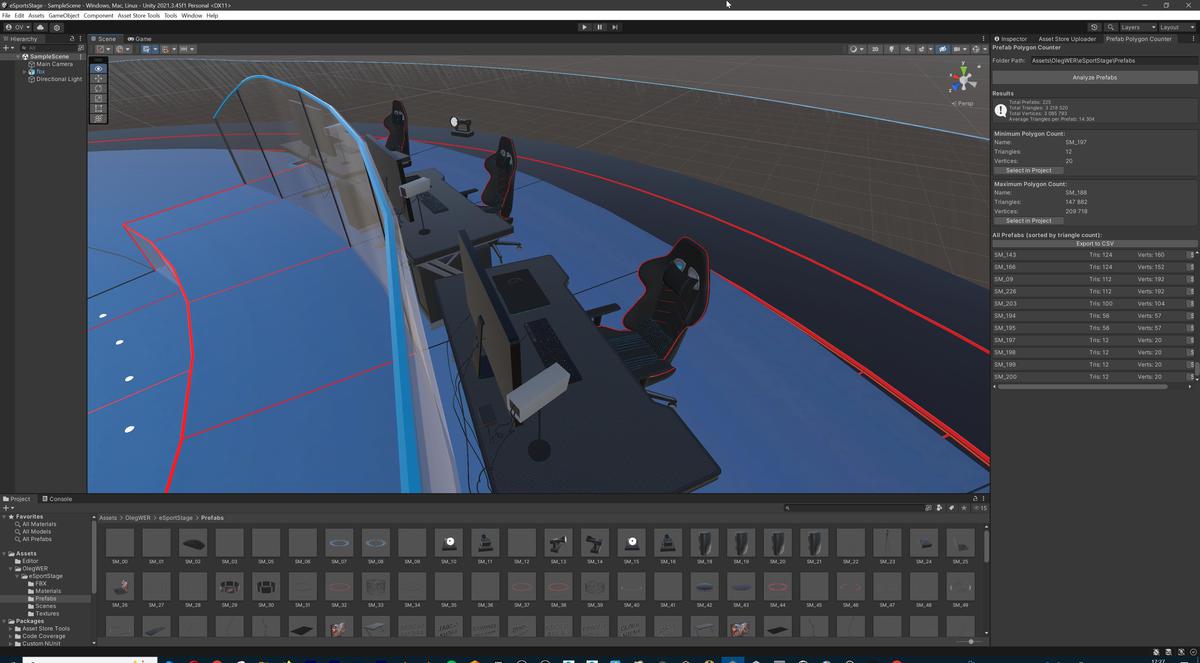The width and height of the screenshot is (1200, 663).
Task: Click the Analyze Prefabs button
Action: point(1093,77)
